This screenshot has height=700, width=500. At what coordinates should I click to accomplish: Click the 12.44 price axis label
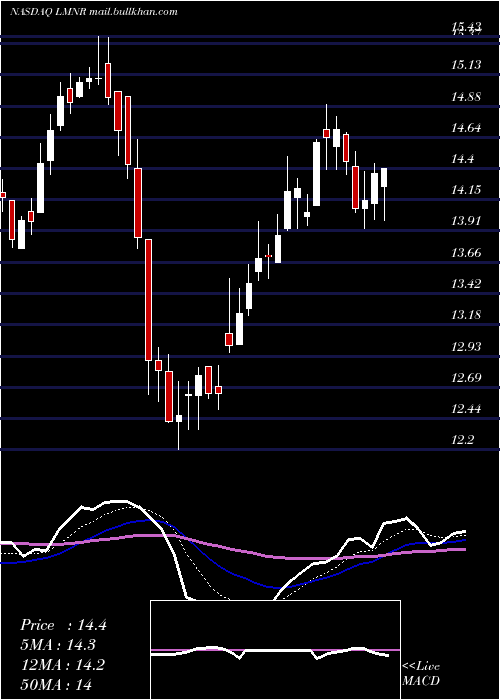tap(466, 408)
